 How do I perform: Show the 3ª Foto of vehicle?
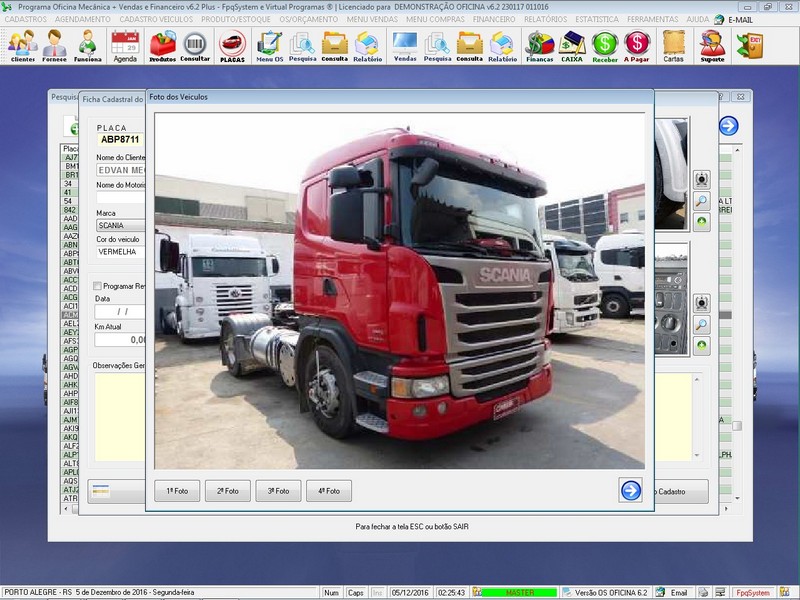[278, 491]
